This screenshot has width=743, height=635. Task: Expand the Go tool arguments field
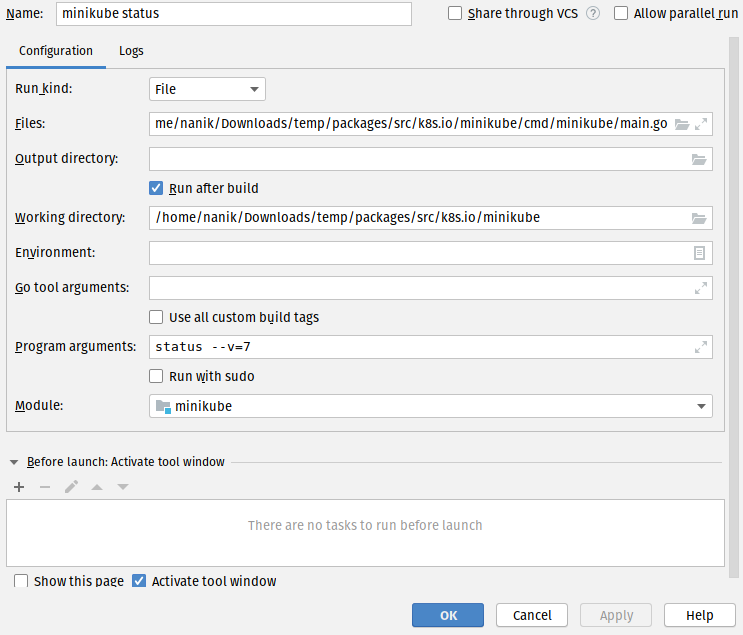[x=701, y=288]
